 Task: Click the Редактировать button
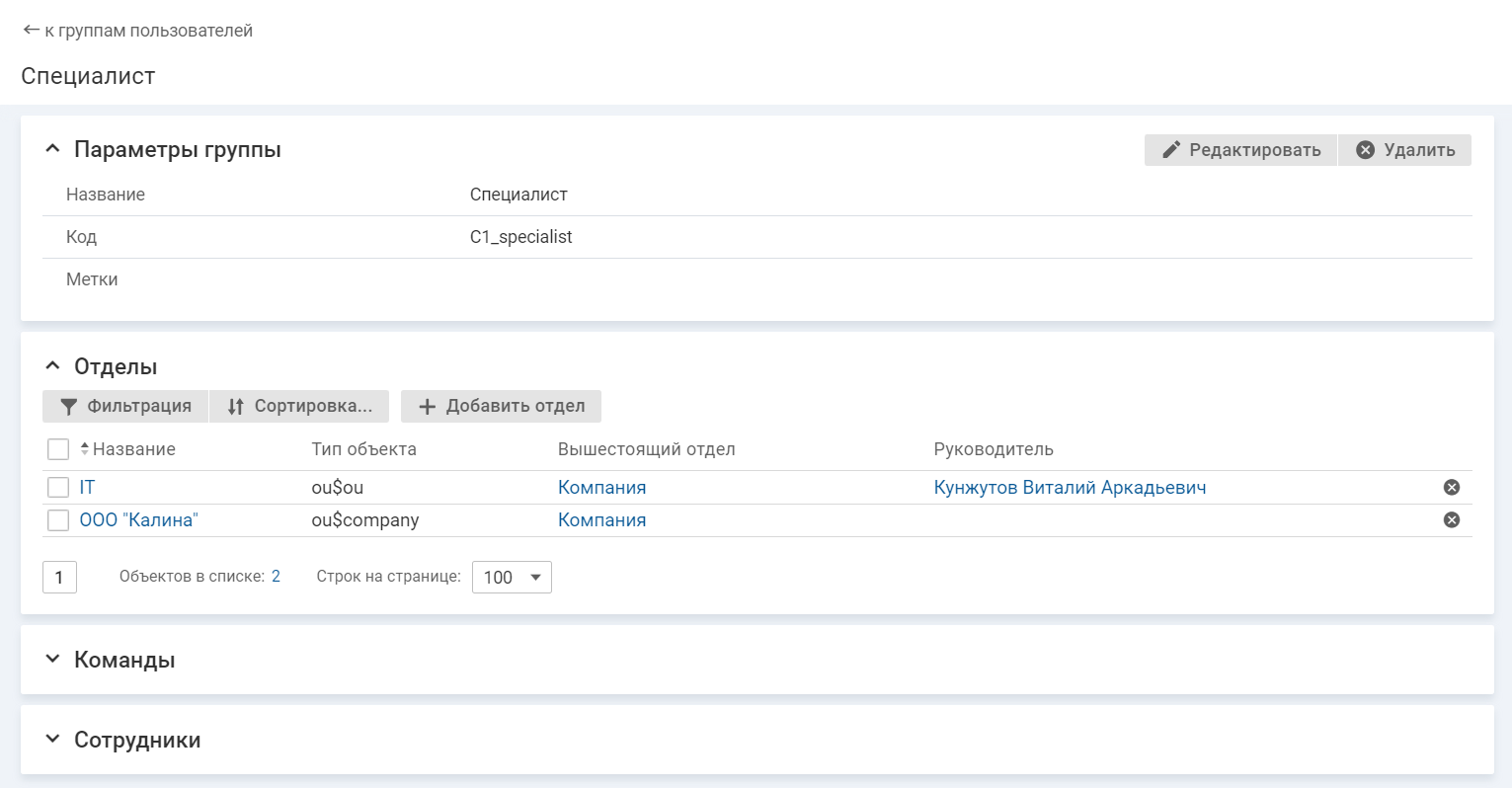(x=1240, y=150)
